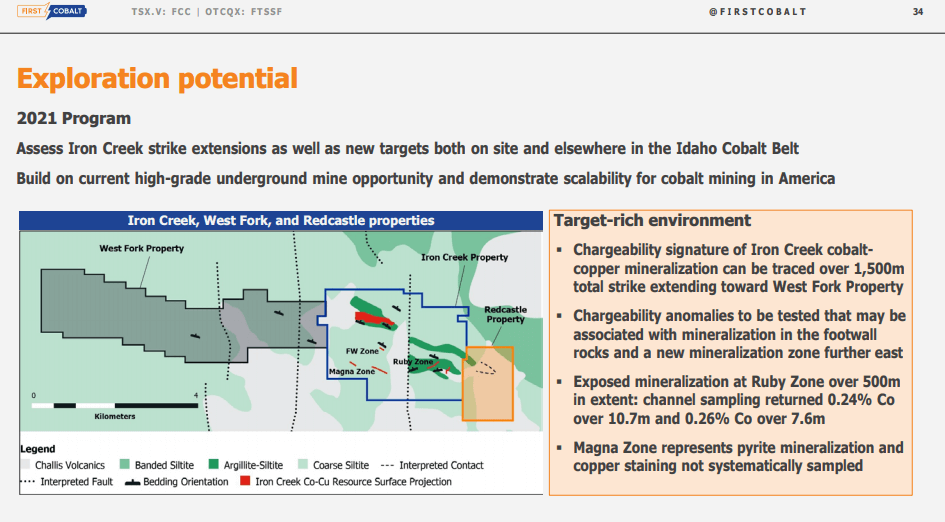Click the 'Coarse Siltite' legend label
The height and width of the screenshot is (522, 945).
click(341, 465)
